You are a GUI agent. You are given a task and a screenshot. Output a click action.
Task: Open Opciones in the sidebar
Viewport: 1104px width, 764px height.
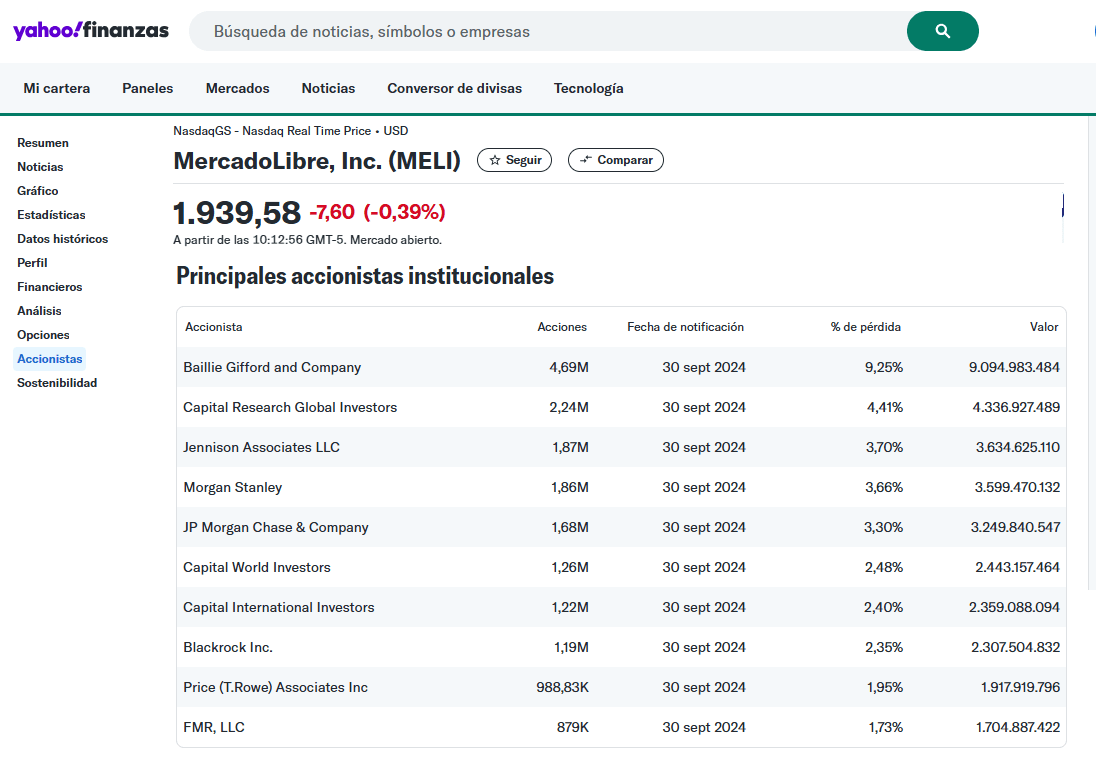43,335
